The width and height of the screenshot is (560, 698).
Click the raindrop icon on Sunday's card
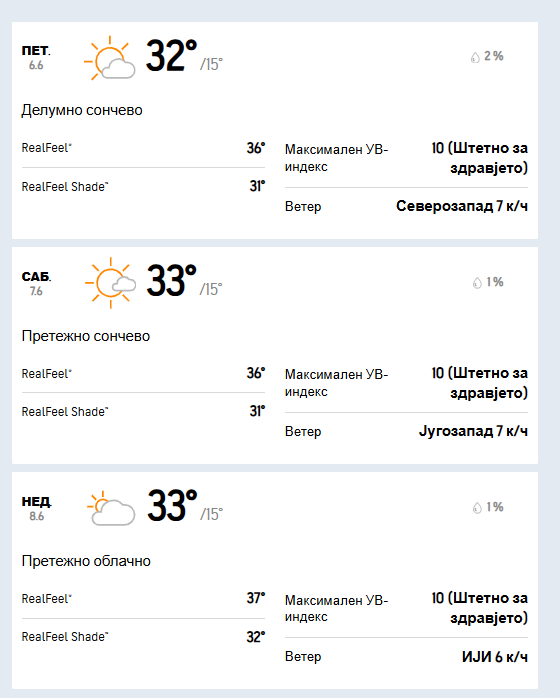coord(477,507)
